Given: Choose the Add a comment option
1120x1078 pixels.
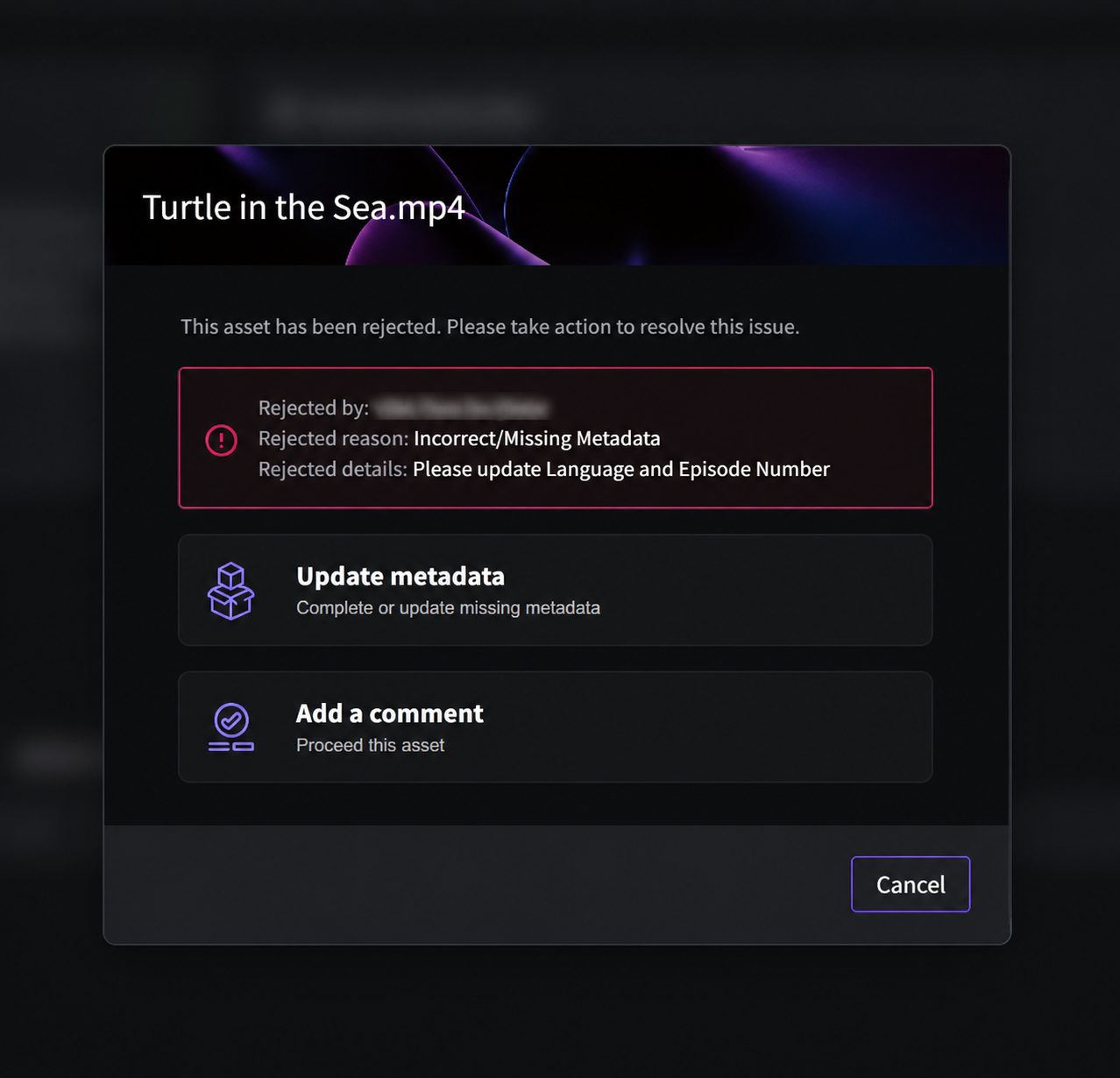Looking at the screenshot, I should click(555, 727).
